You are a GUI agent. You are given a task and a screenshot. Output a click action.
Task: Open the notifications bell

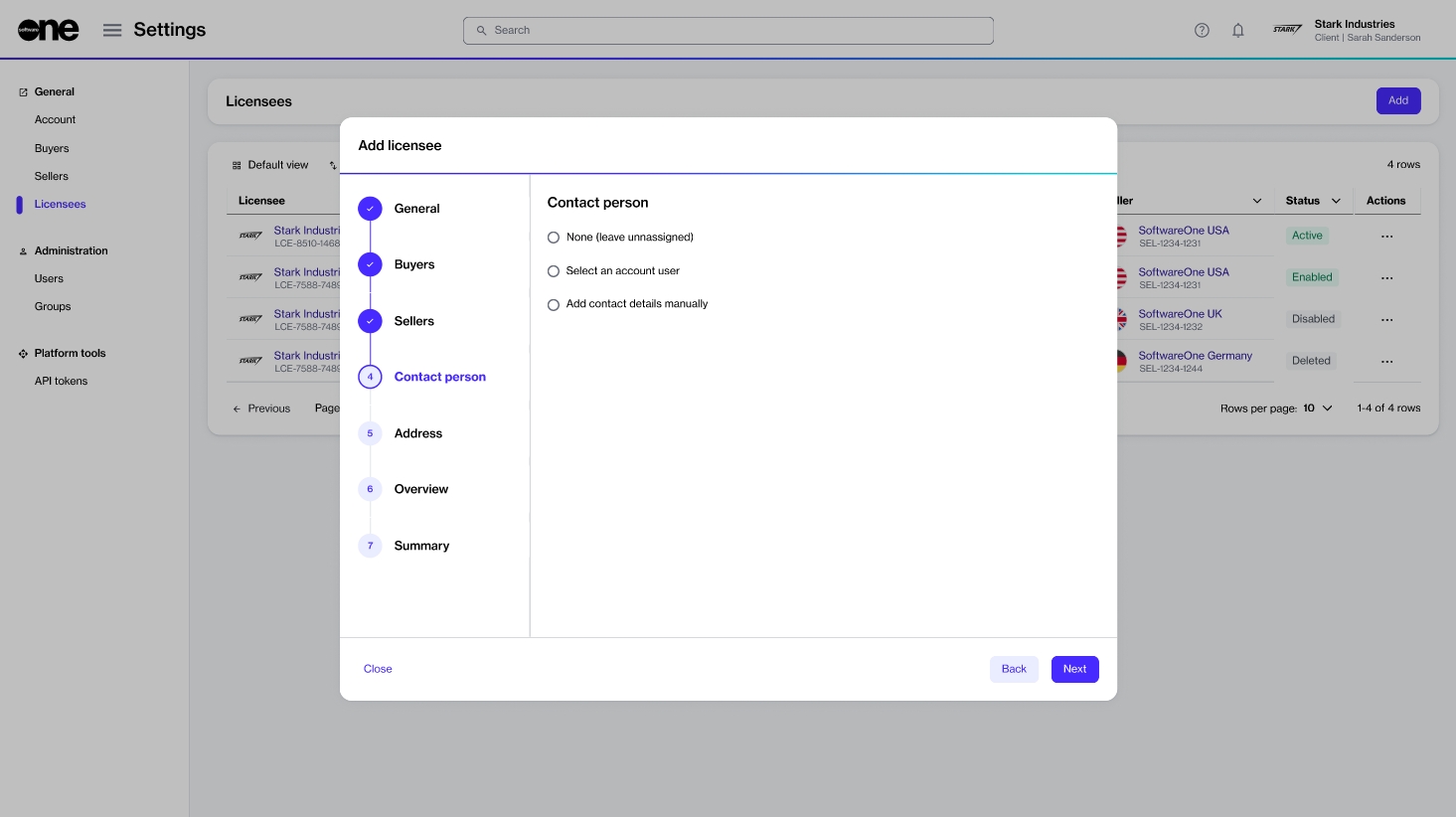point(1237,30)
